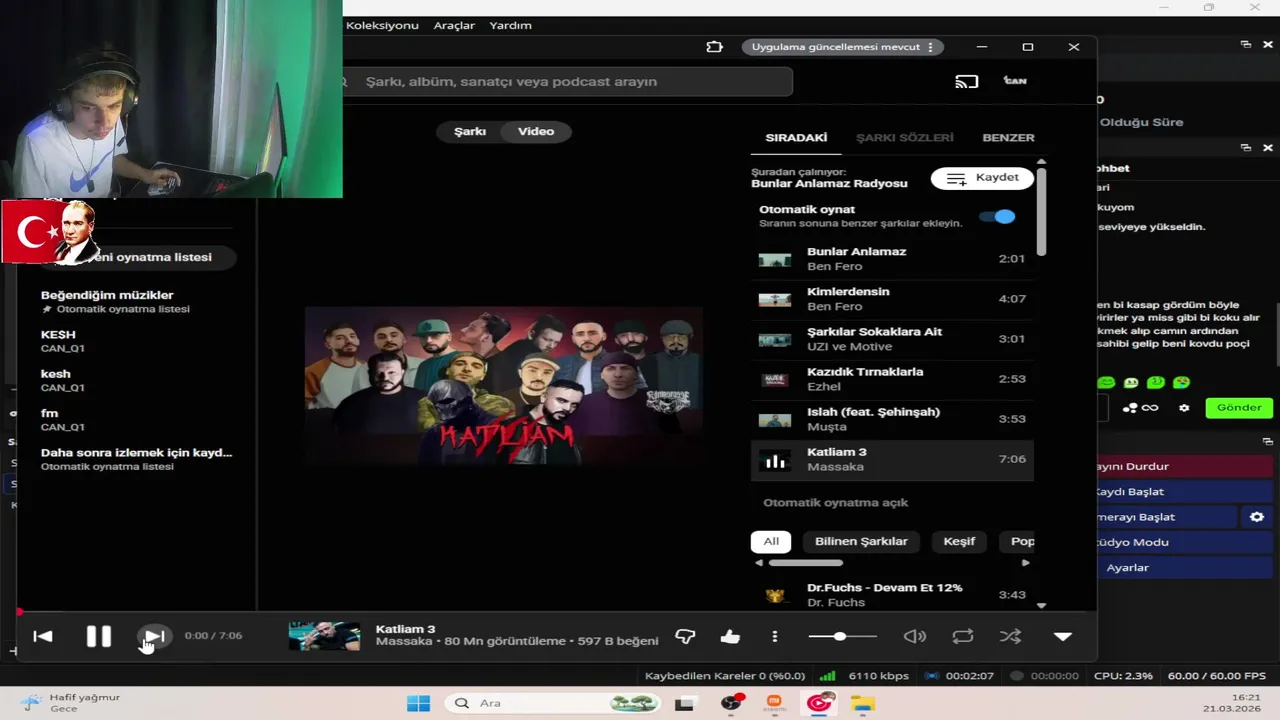Skip to the next track
This screenshot has width=1280, height=720.
154,636
